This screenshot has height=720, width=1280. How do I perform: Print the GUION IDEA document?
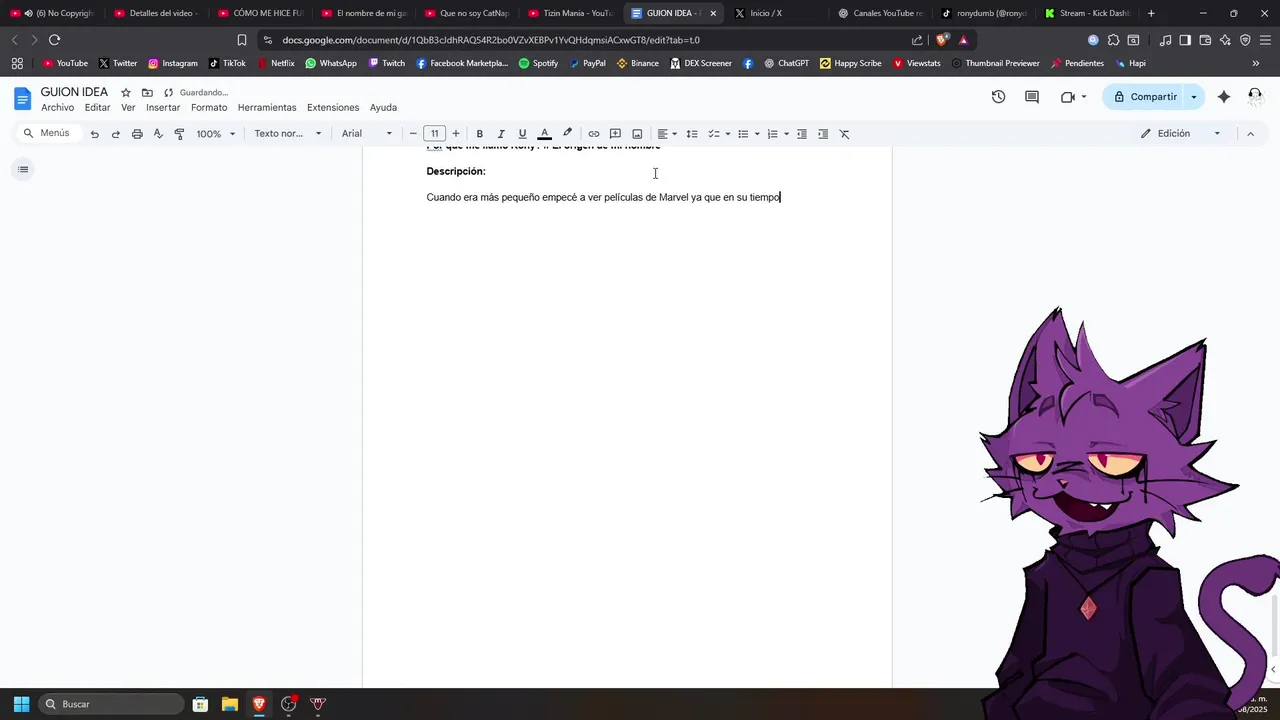tap(137, 134)
